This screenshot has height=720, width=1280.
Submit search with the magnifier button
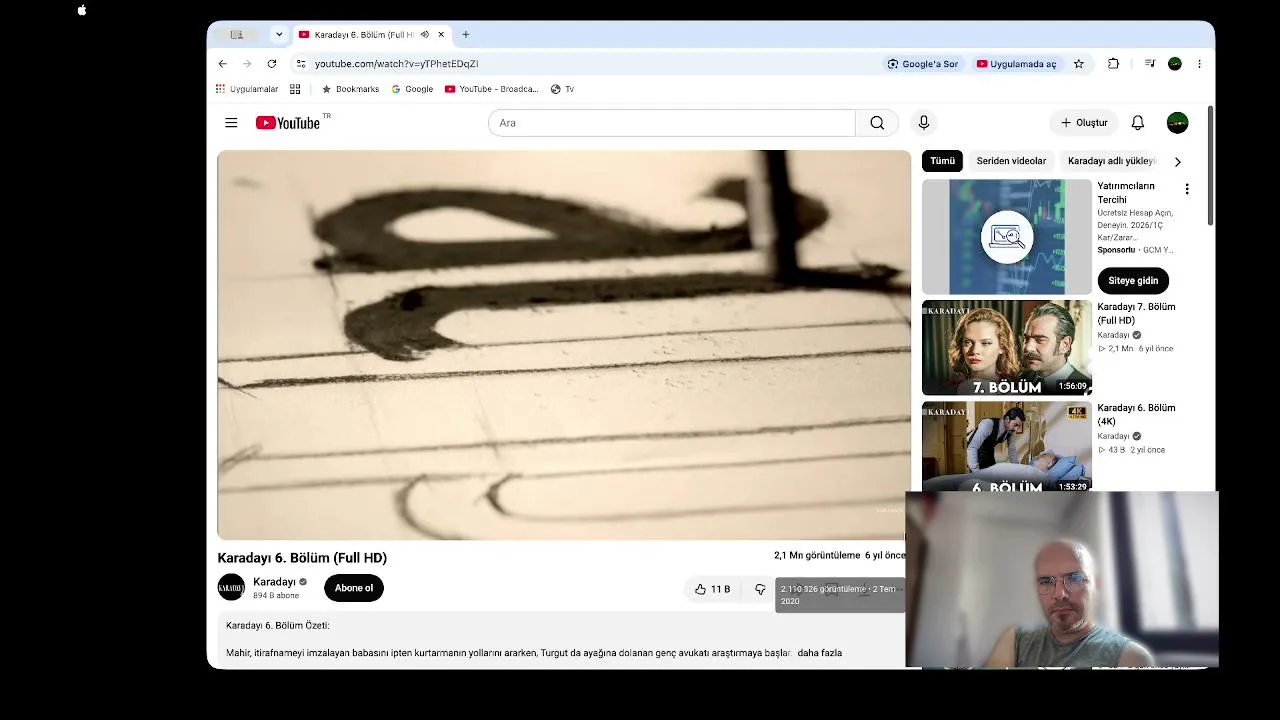click(x=877, y=123)
